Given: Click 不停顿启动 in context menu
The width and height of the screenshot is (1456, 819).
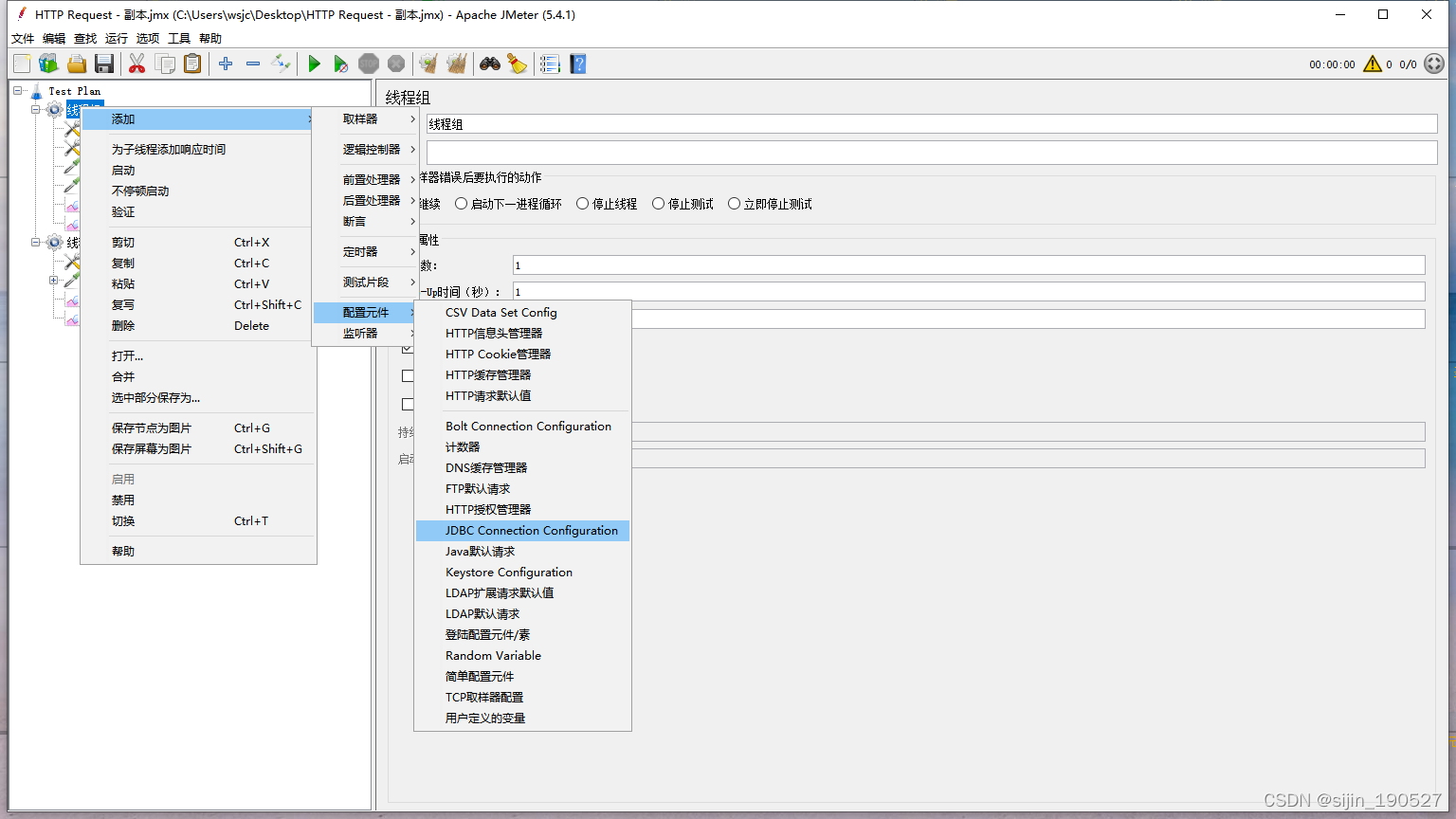Looking at the screenshot, I should pos(198,191).
